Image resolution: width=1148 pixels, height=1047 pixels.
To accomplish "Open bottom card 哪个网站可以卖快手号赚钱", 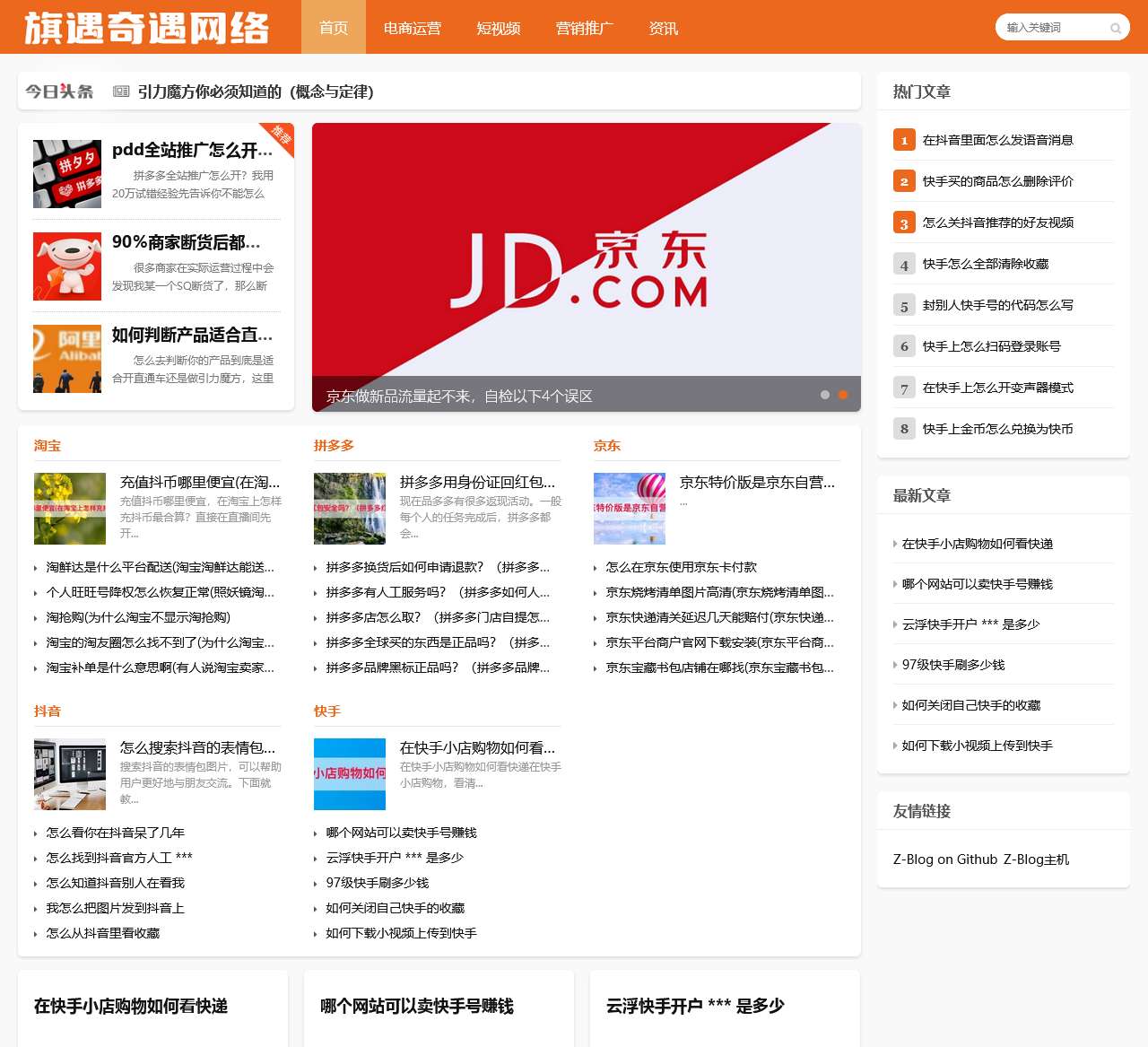I will click(x=417, y=1007).
